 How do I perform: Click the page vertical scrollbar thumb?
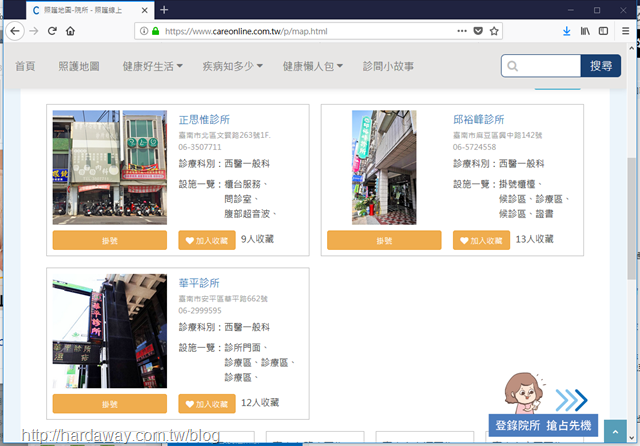point(631,218)
